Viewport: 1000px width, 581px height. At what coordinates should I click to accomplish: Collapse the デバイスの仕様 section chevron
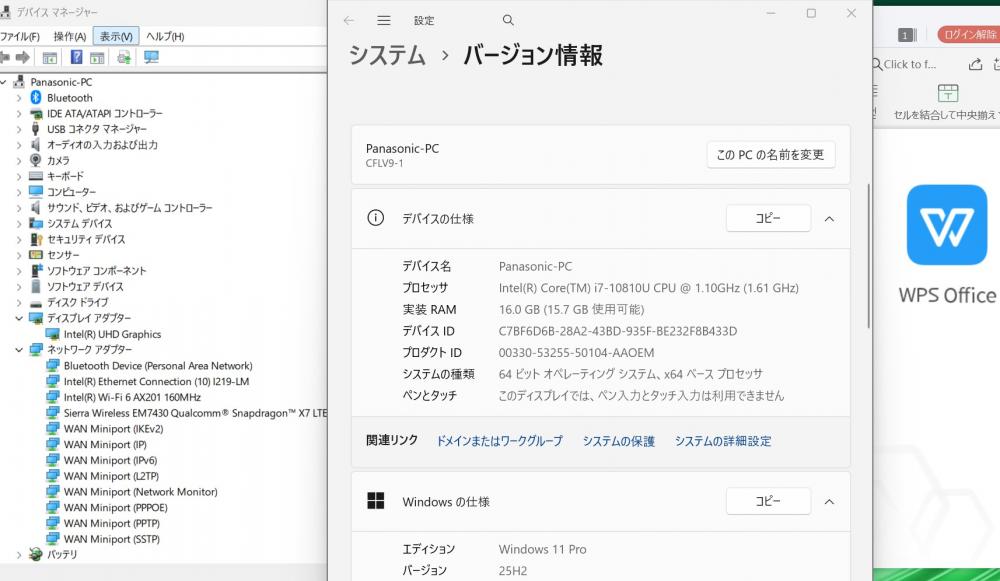(x=829, y=218)
